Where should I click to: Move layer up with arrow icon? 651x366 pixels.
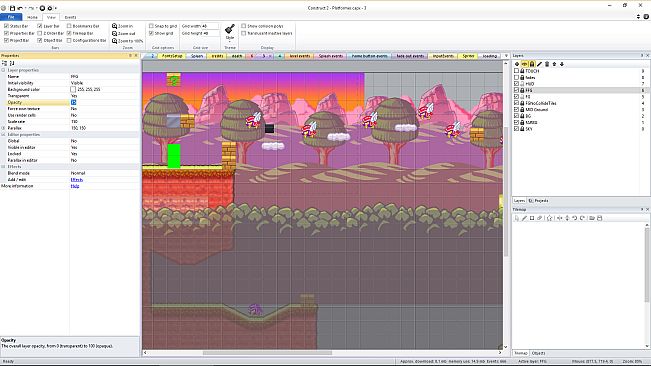[554, 64]
